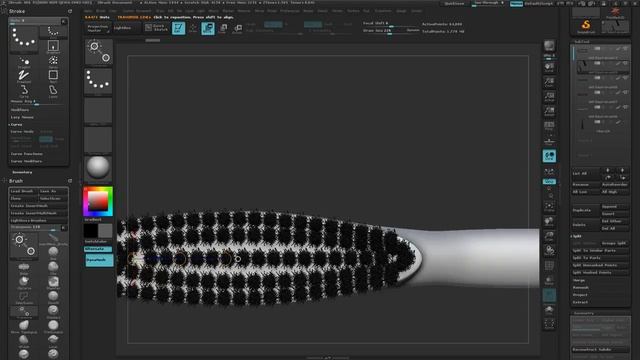Screen dimensions: 640x360
Task: Adjust the Draw Size slider
Action: pos(391,31)
